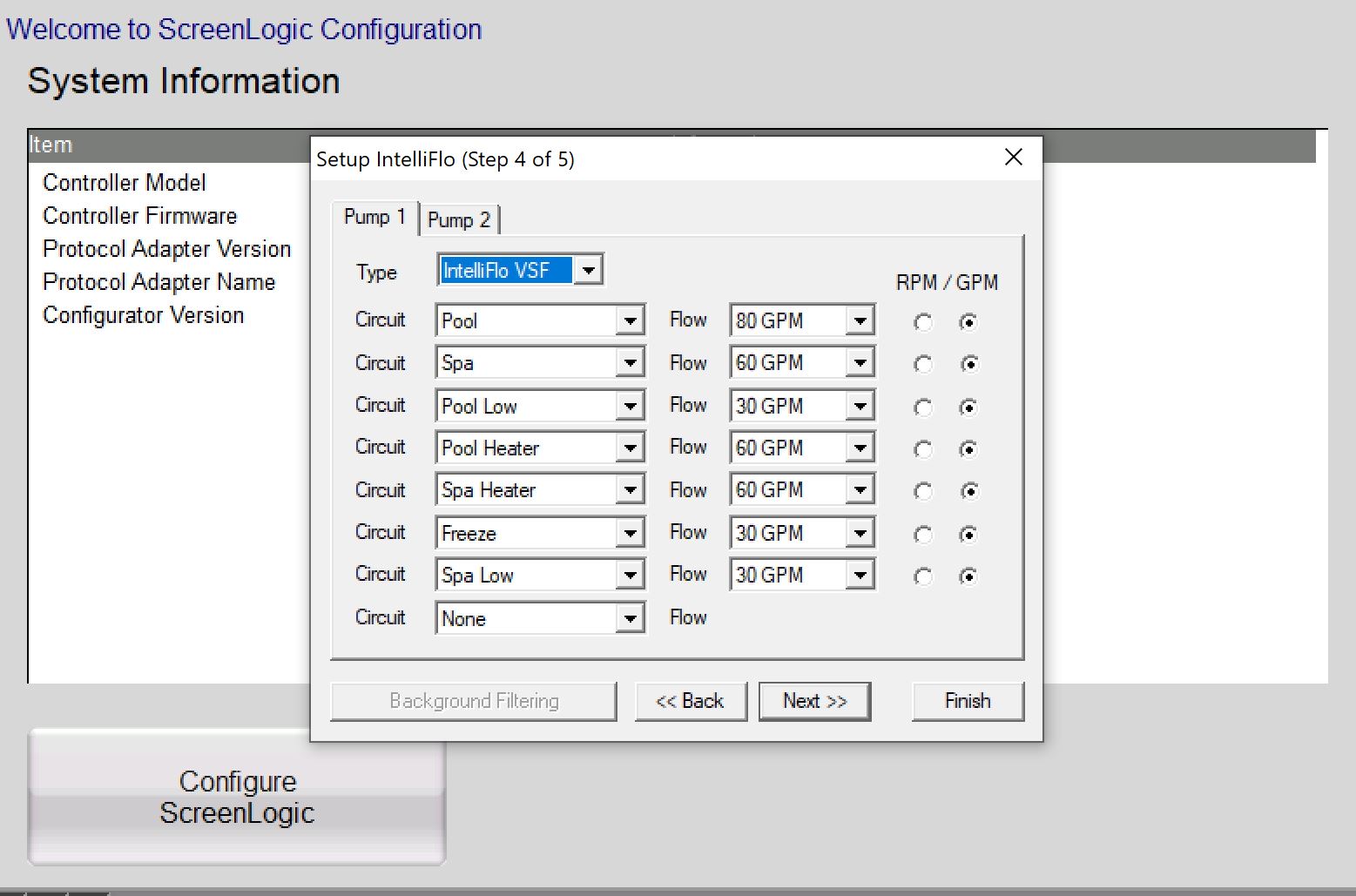Select the GPM radio for the Pool Heater circuit
The image size is (1356, 896).
(x=968, y=449)
